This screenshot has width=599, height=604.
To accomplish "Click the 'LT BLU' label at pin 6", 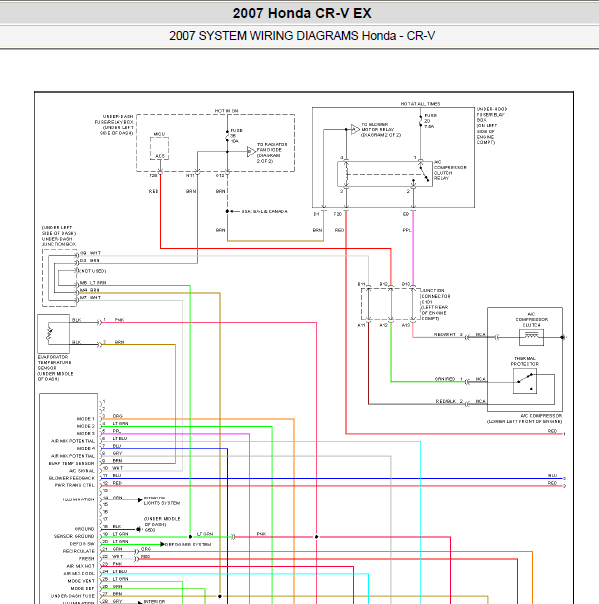I will point(120,438).
